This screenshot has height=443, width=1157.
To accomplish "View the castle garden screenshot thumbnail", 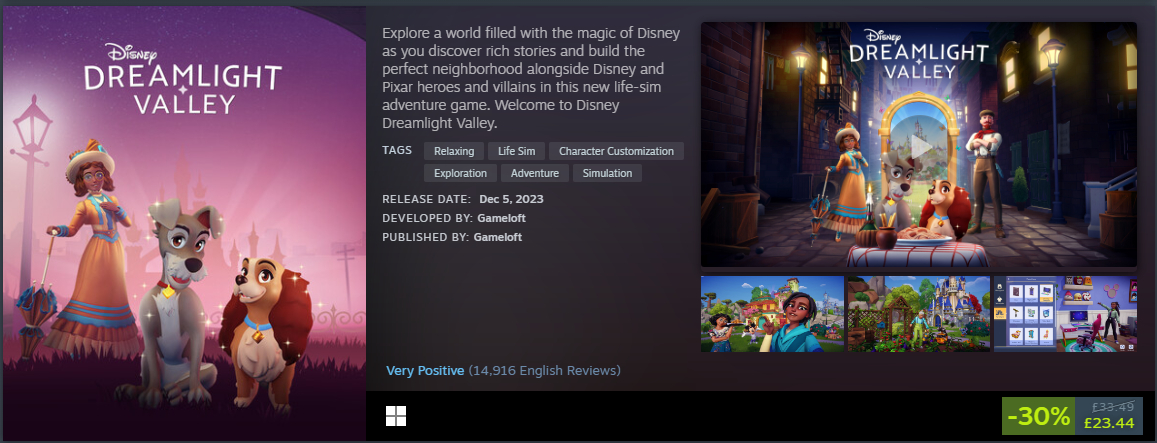I will tap(919, 314).
